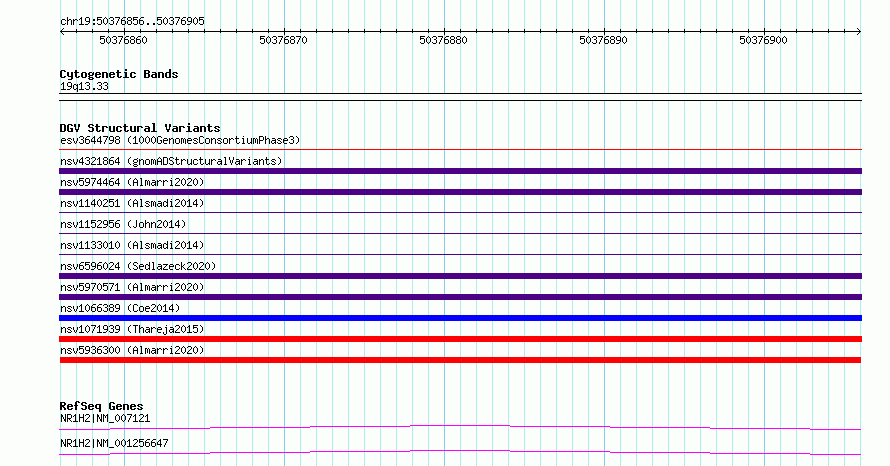Click the purple bar under nsv6596024
Viewport: 890px width, 466px height.
pos(461,276)
